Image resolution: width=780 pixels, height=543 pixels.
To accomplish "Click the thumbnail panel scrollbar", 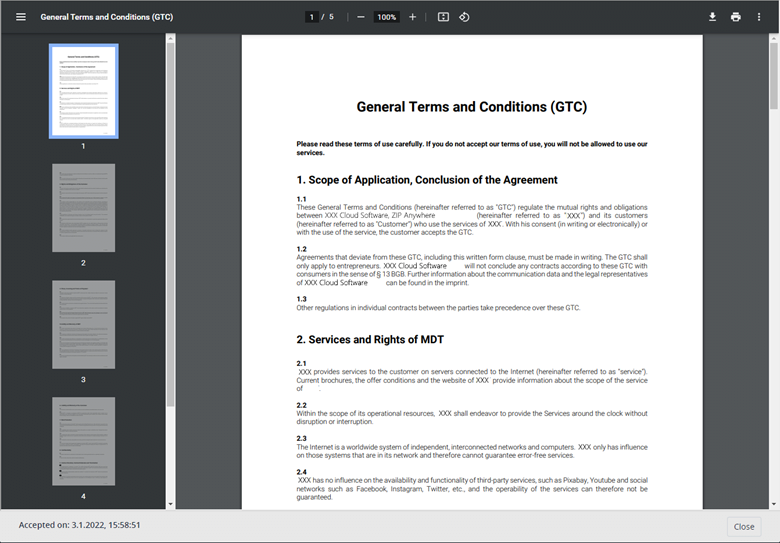I will coord(170,220).
